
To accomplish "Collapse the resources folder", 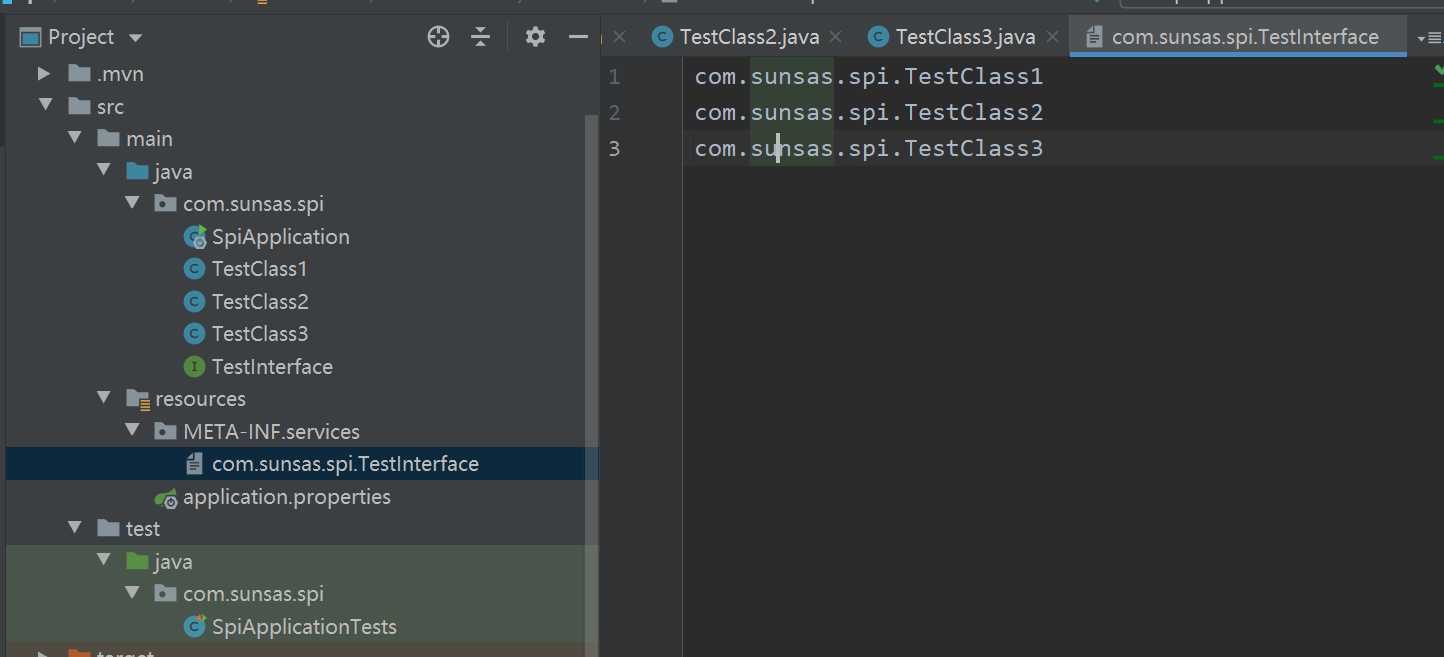I will [103, 398].
